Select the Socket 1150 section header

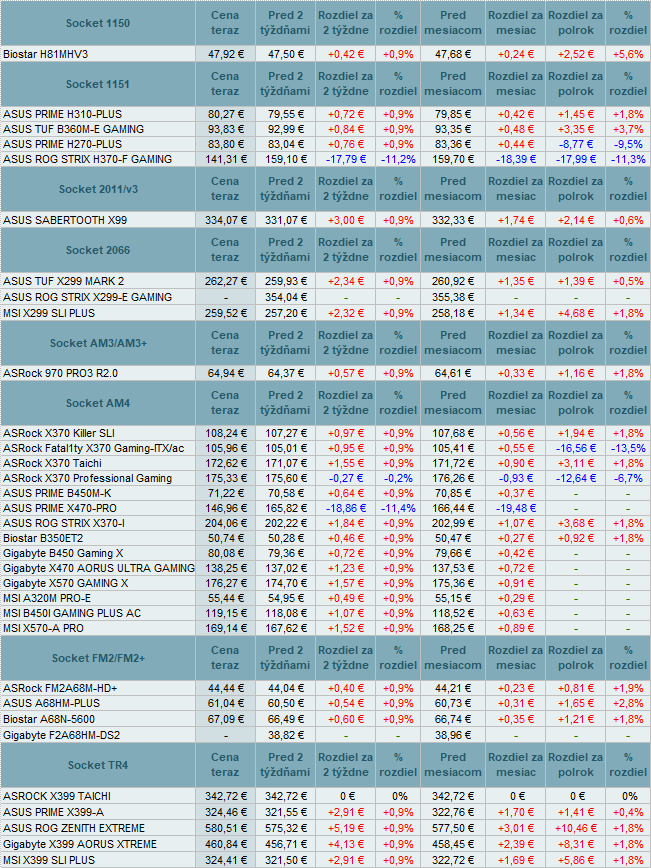point(97,23)
